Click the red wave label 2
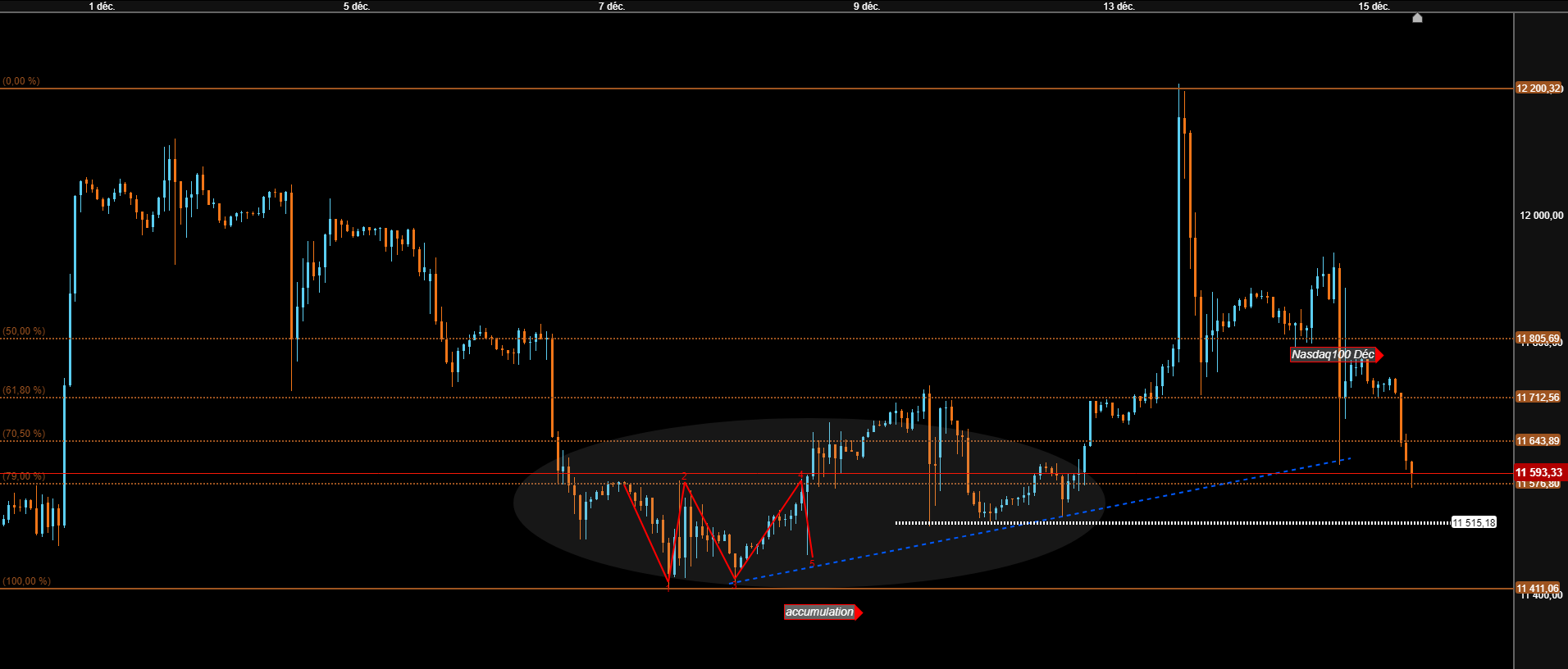 pyautogui.click(x=684, y=476)
